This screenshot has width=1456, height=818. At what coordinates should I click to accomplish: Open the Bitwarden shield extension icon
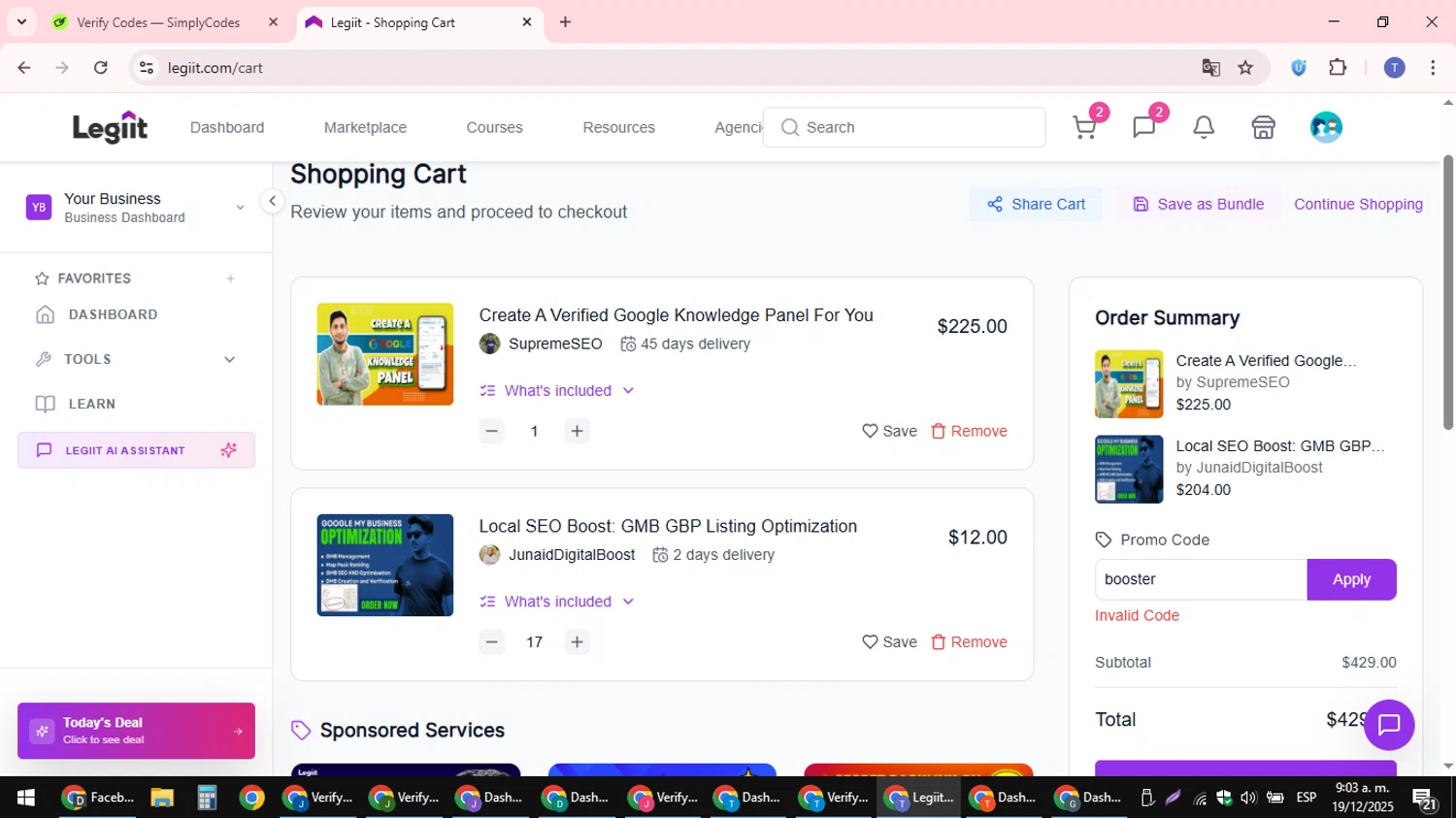1299,68
